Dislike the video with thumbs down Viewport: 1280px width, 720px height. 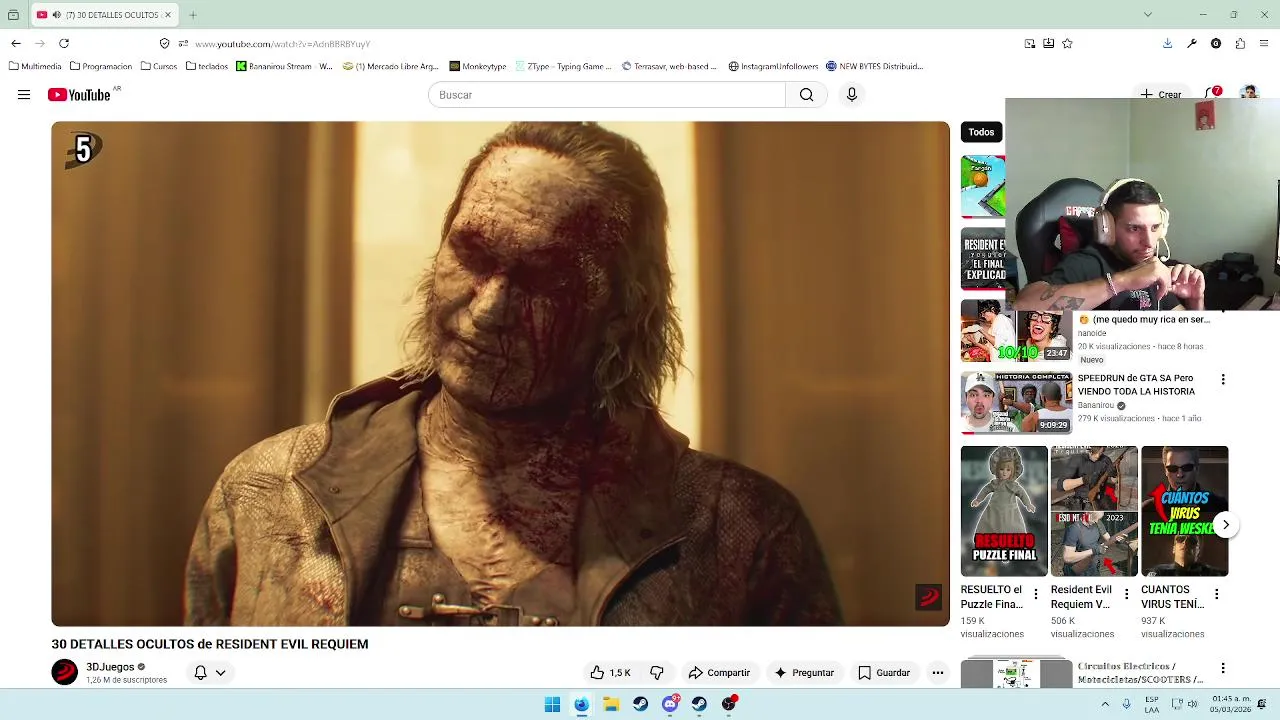pyautogui.click(x=657, y=673)
